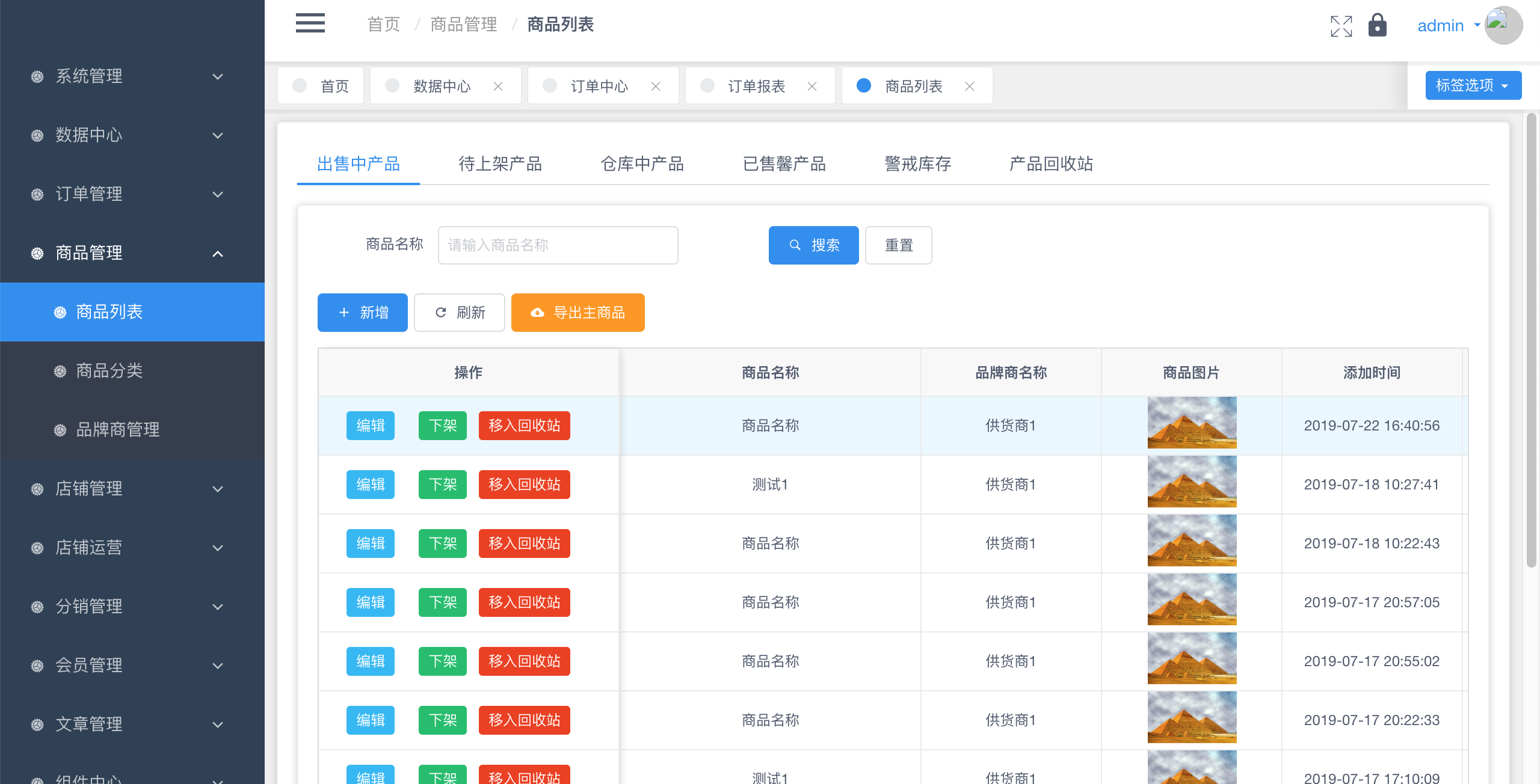Screen dimensions: 1540x784
Task: Switch to the 待上架产品 tab
Action: (500, 164)
